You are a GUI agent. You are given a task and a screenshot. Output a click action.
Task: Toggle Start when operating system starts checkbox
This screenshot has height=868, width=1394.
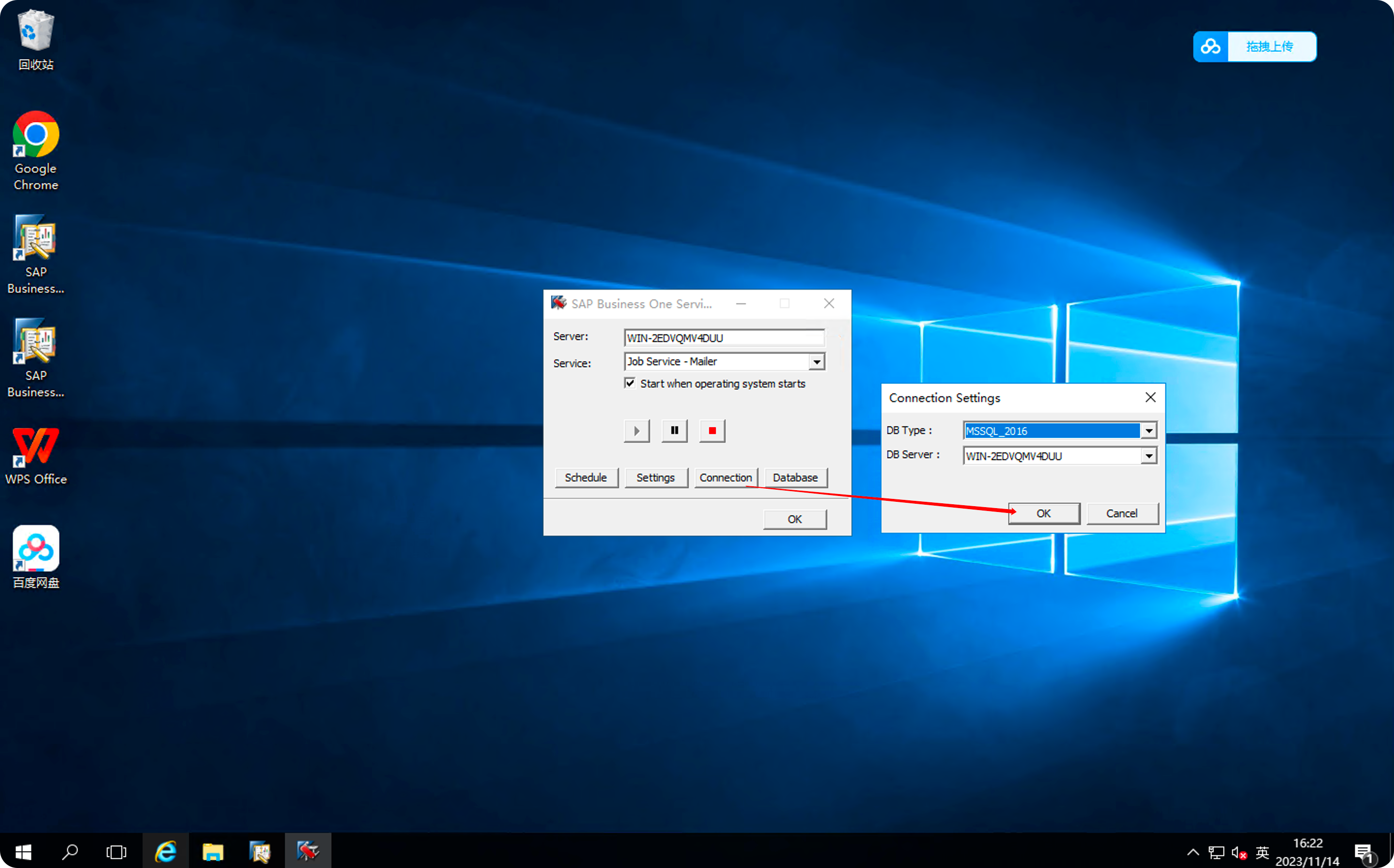[x=630, y=383]
